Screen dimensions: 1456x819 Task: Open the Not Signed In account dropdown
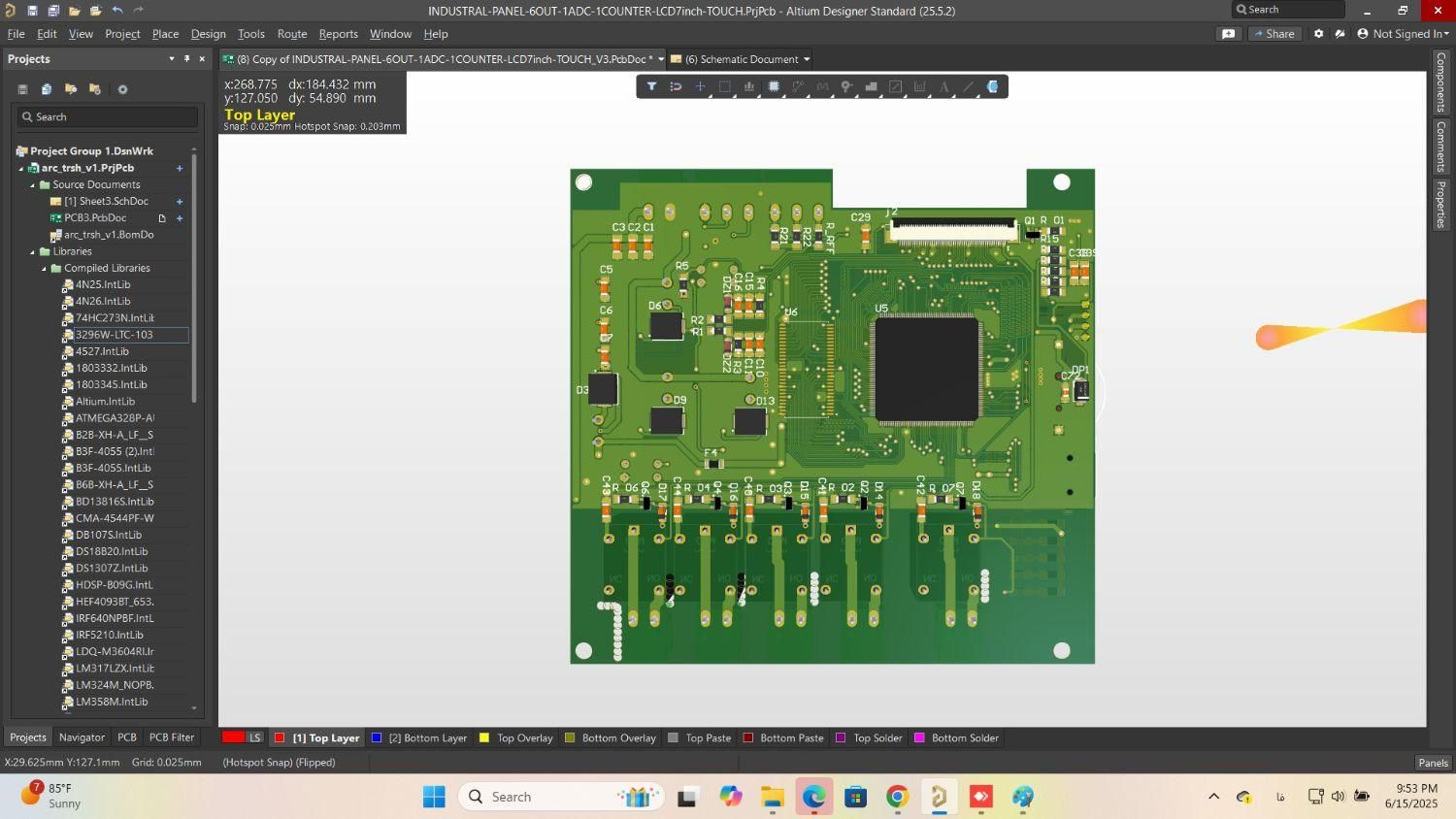1404,33
